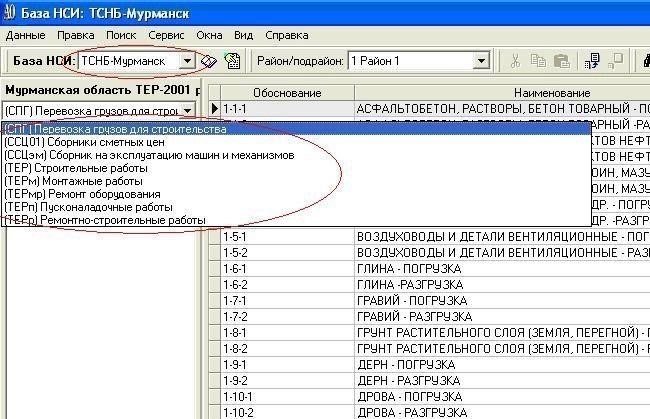Click cell 1-6-2
Image resolution: width=650 pixels, height=419 pixels.
[287, 285]
